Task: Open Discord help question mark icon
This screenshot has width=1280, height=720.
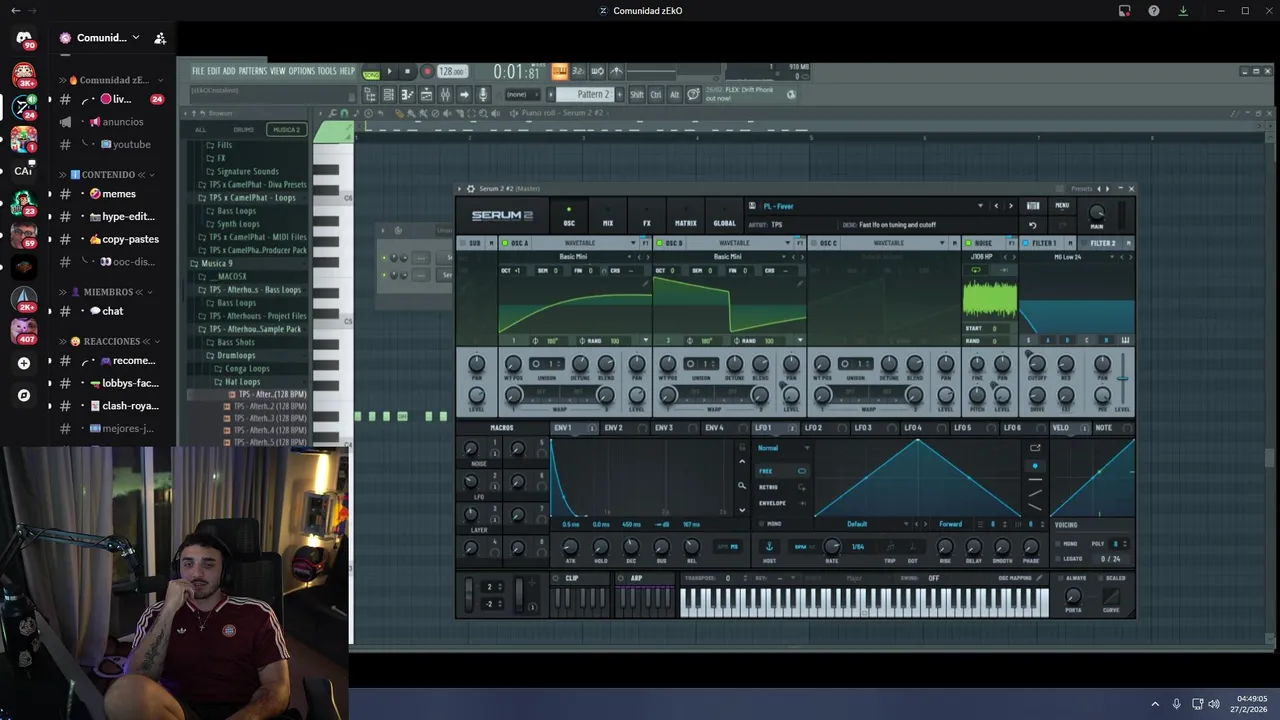Action: pos(1154,11)
